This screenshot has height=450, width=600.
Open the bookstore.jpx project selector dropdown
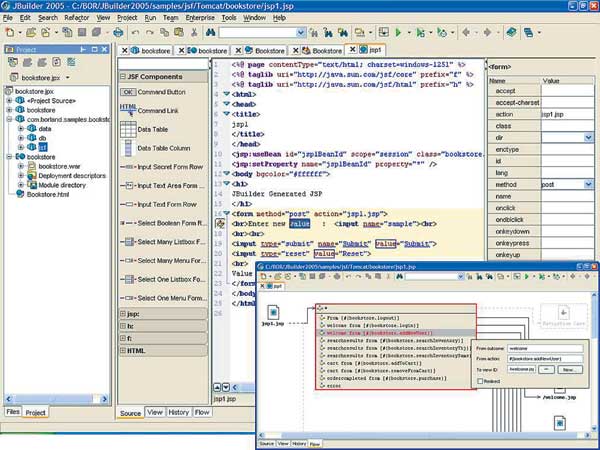pos(68,78)
